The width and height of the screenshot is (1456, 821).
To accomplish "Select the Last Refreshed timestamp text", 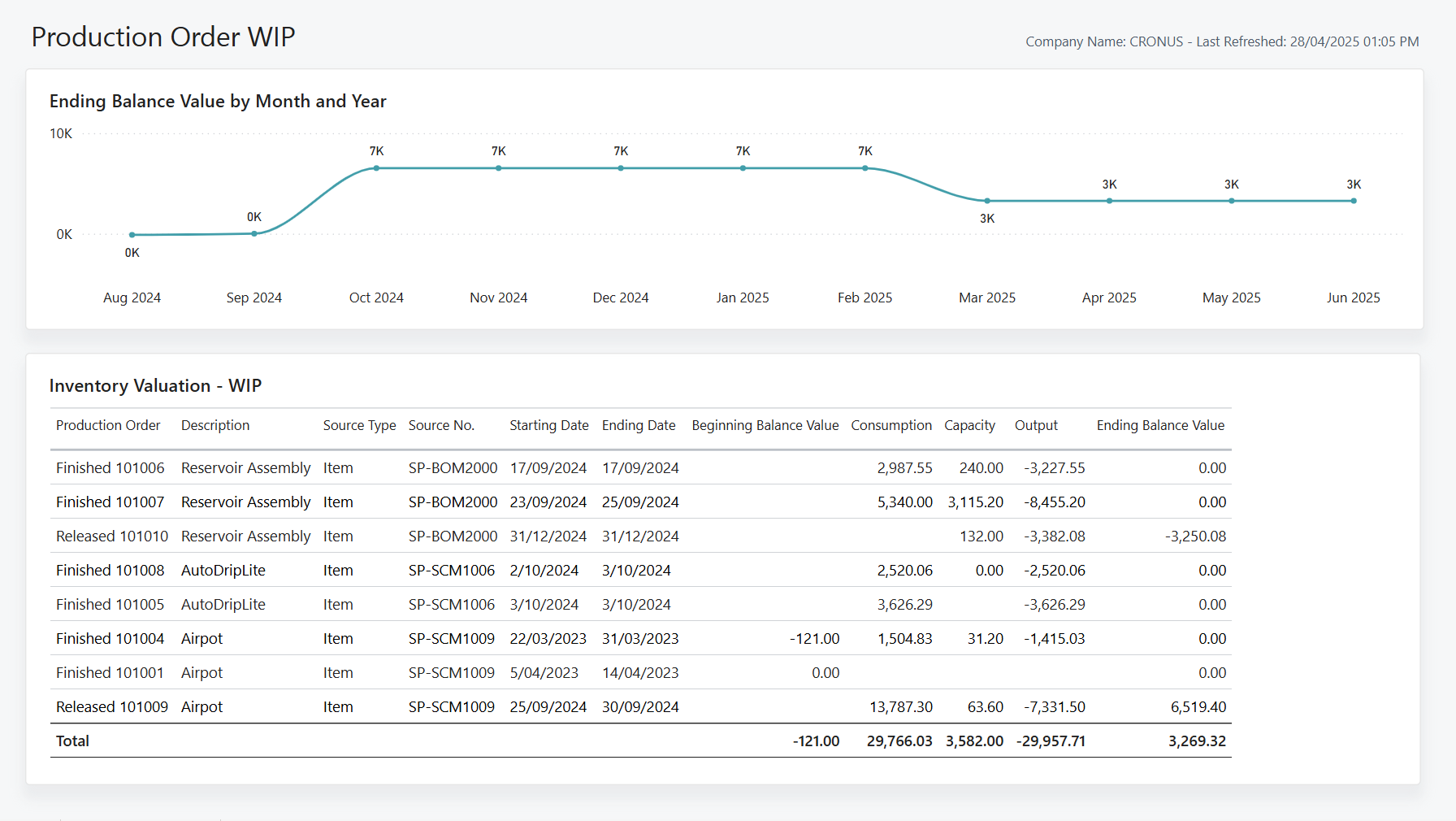I will (1306, 41).
